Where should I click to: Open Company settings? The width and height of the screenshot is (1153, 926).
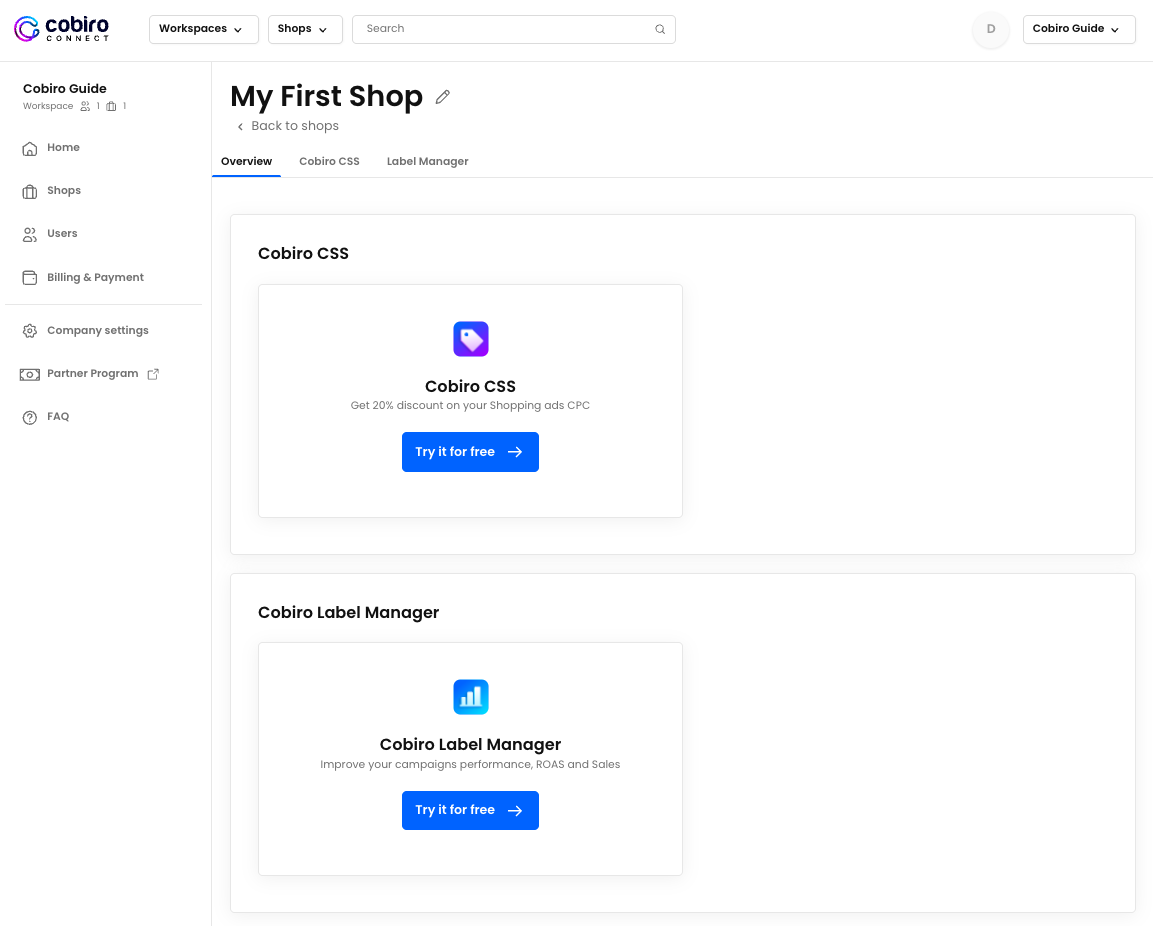pyautogui.click(x=98, y=330)
